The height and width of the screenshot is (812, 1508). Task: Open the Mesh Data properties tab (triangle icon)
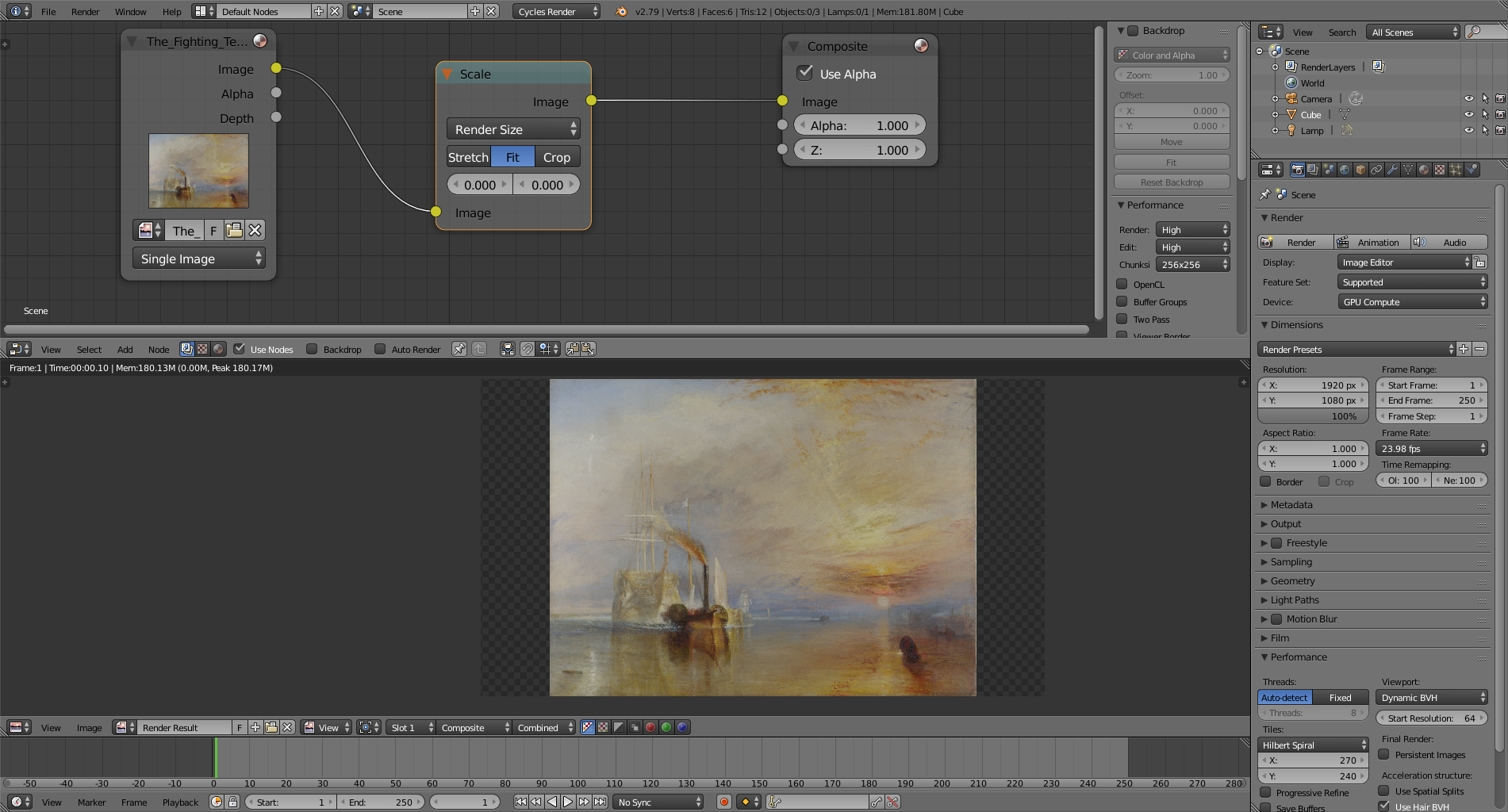pos(1408,170)
